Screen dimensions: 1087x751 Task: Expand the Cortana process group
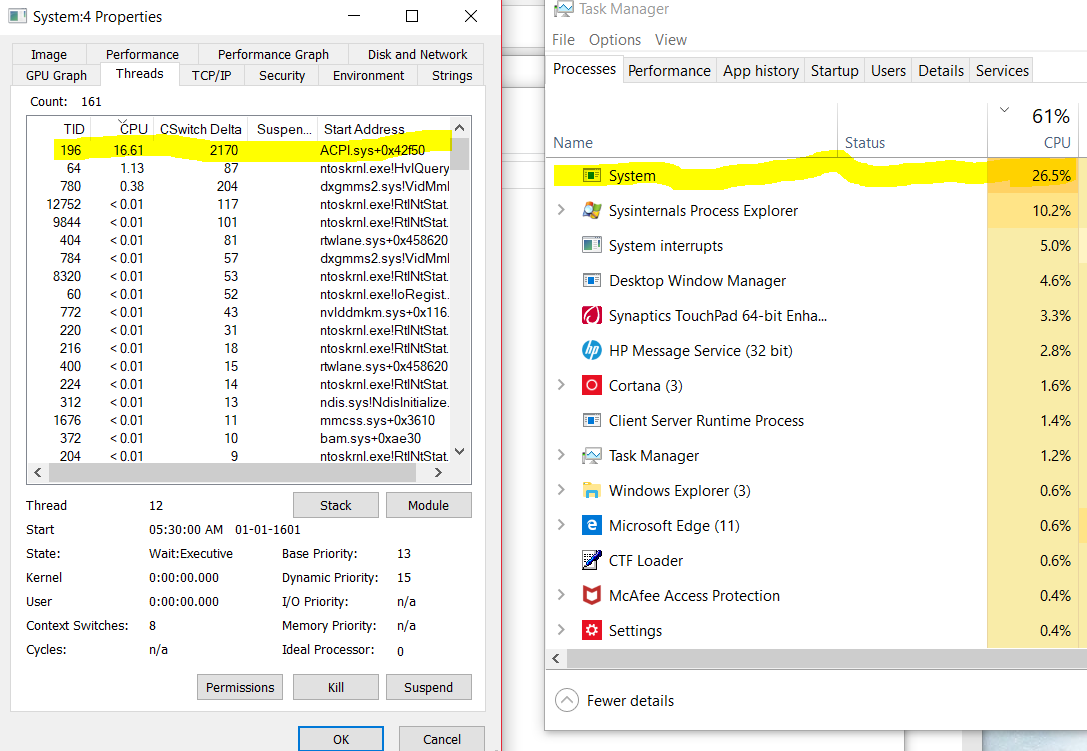pyautogui.click(x=560, y=385)
